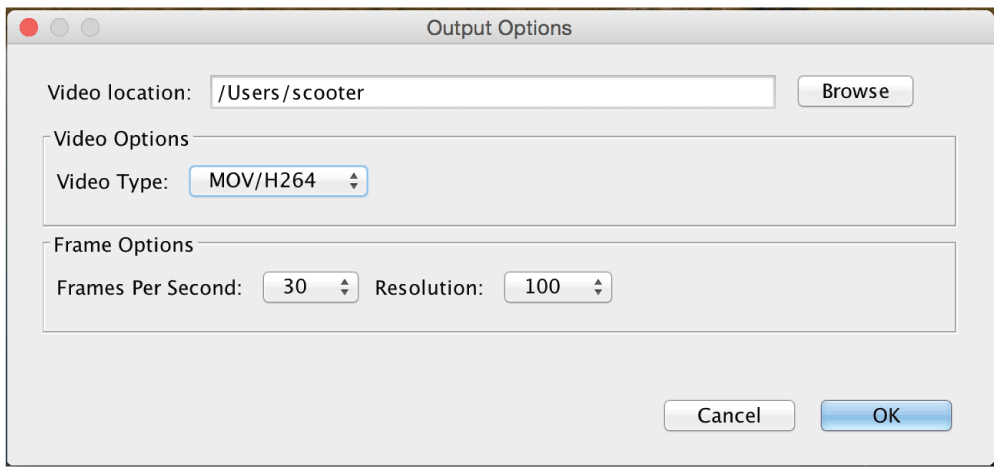The width and height of the screenshot is (1000, 474).
Task: Click the Frame Options group heading
Action: click(123, 244)
